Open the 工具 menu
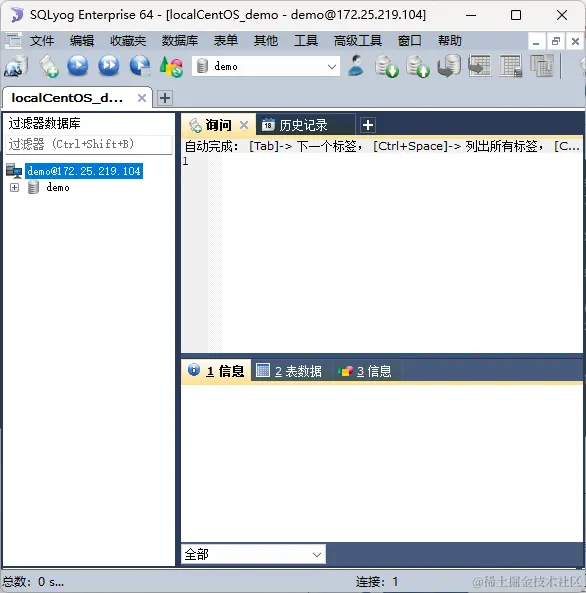The height and width of the screenshot is (593, 586). tap(306, 40)
